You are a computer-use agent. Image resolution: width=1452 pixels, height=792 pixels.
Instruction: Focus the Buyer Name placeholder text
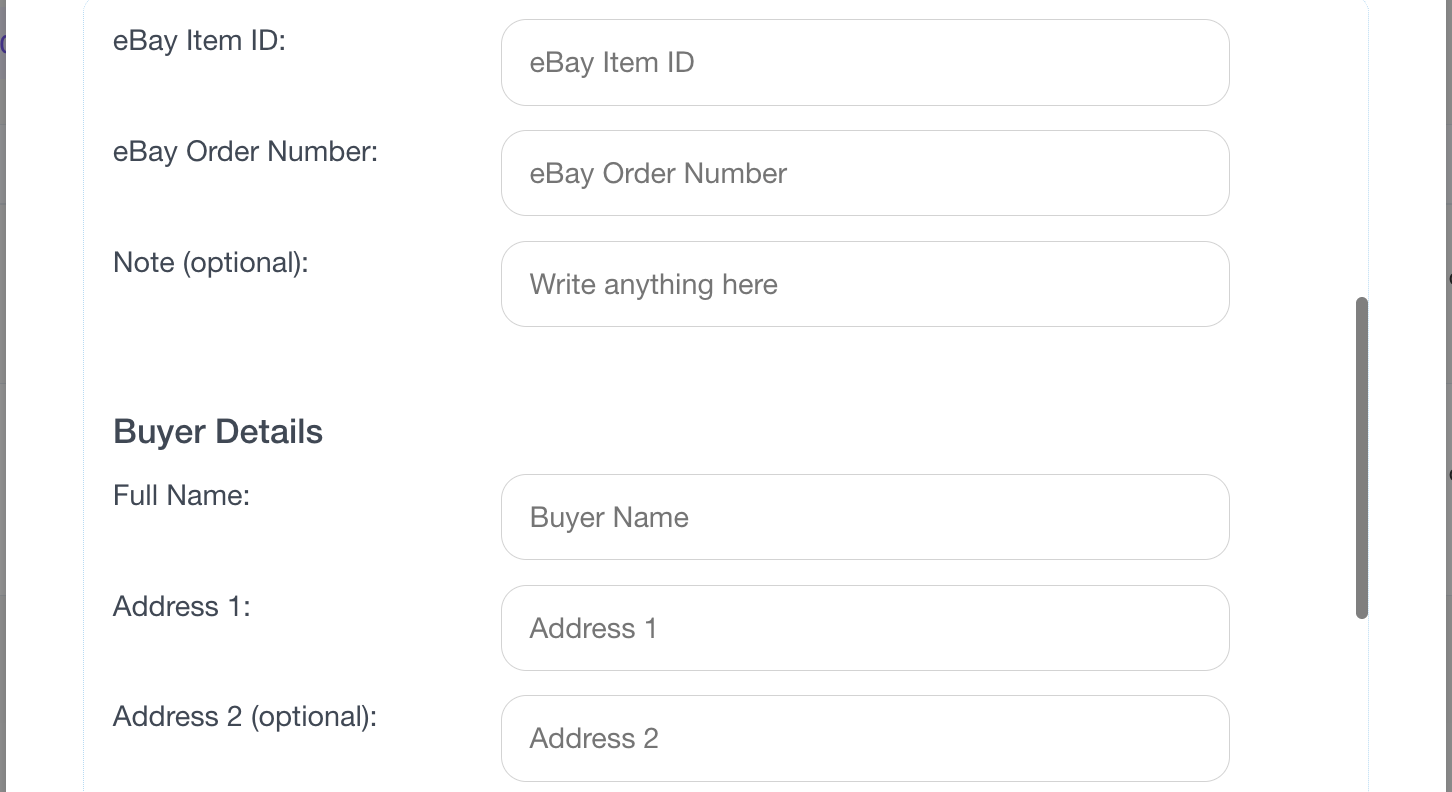609,517
